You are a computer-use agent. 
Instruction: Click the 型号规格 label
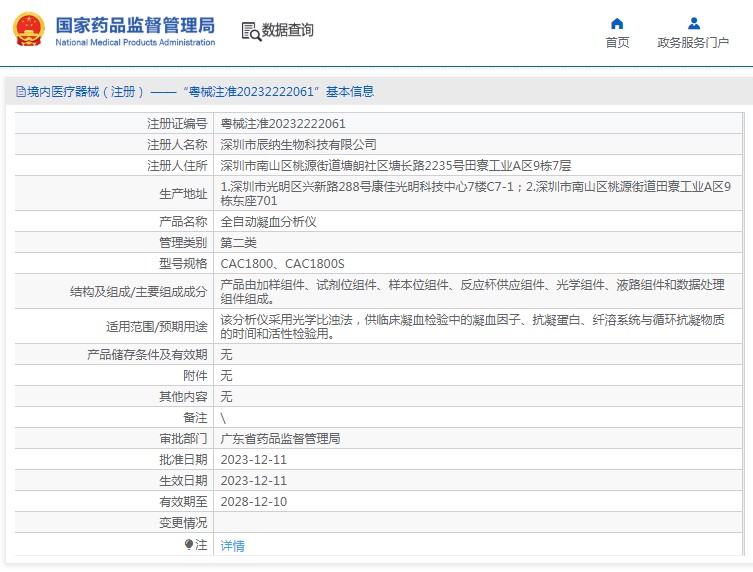(183, 264)
